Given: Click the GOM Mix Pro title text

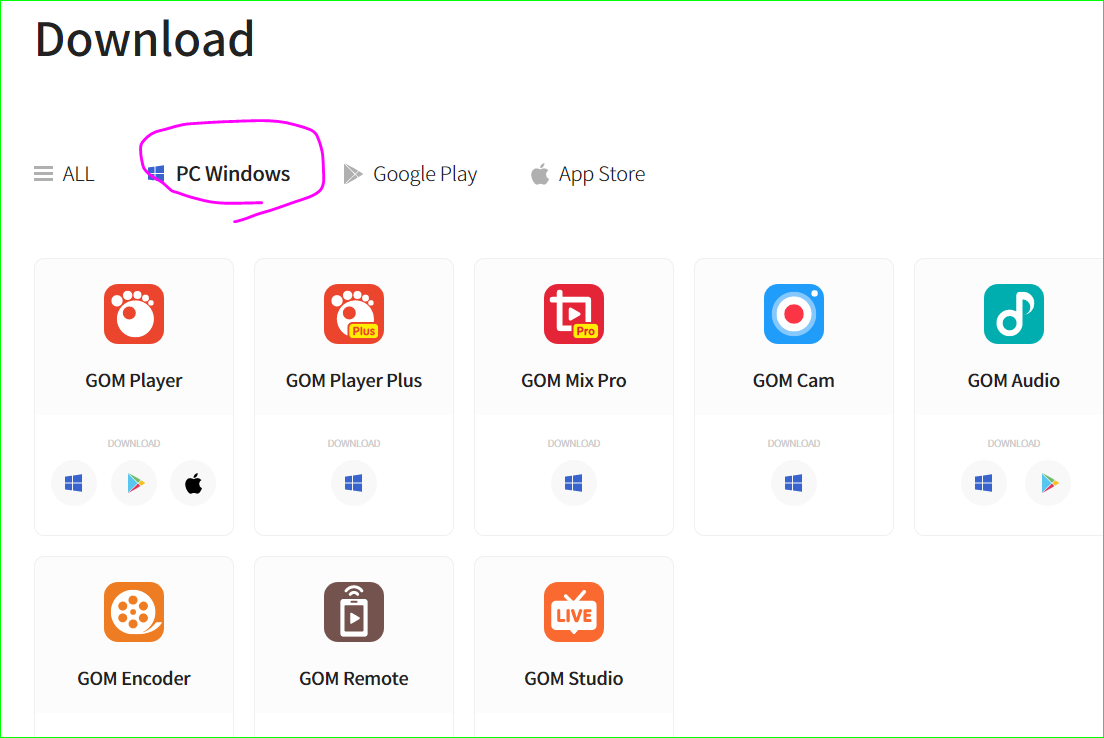Looking at the screenshot, I should click(x=574, y=381).
